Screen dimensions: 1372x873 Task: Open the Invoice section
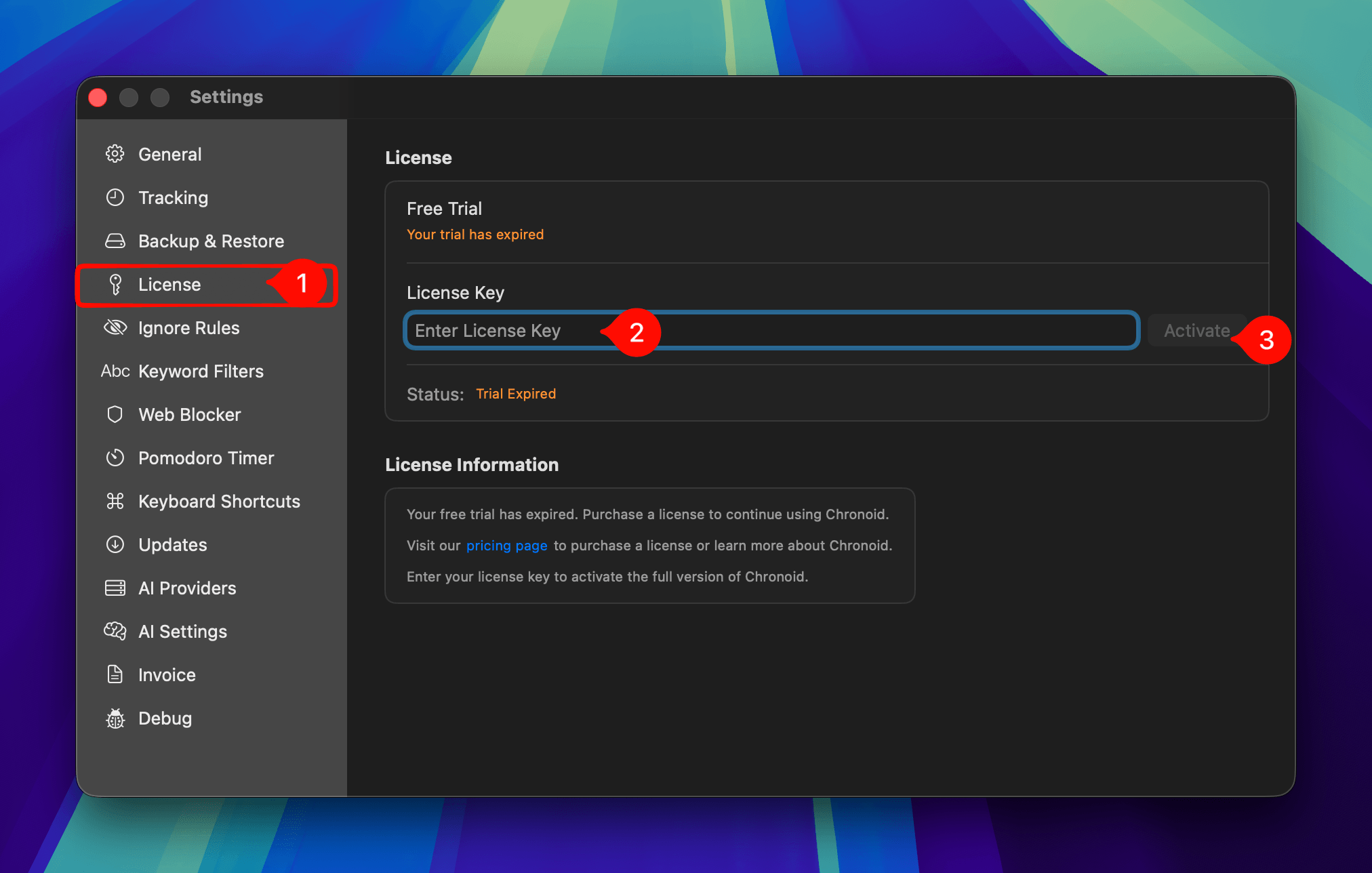tap(165, 674)
